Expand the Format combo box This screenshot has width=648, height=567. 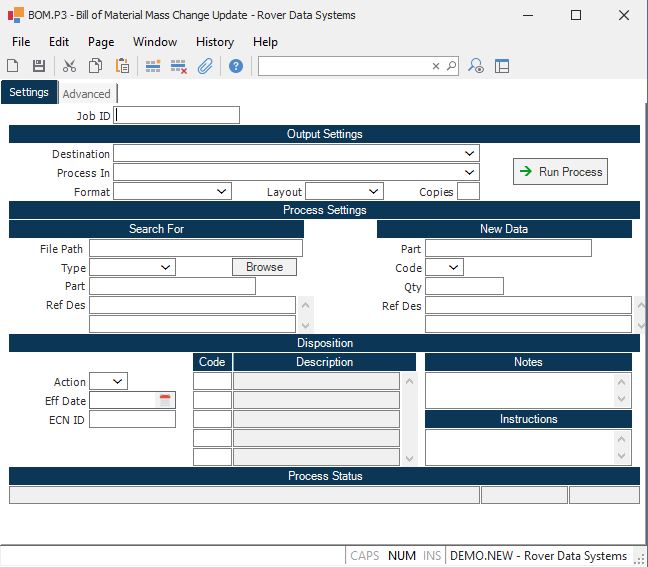click(222, 191)
